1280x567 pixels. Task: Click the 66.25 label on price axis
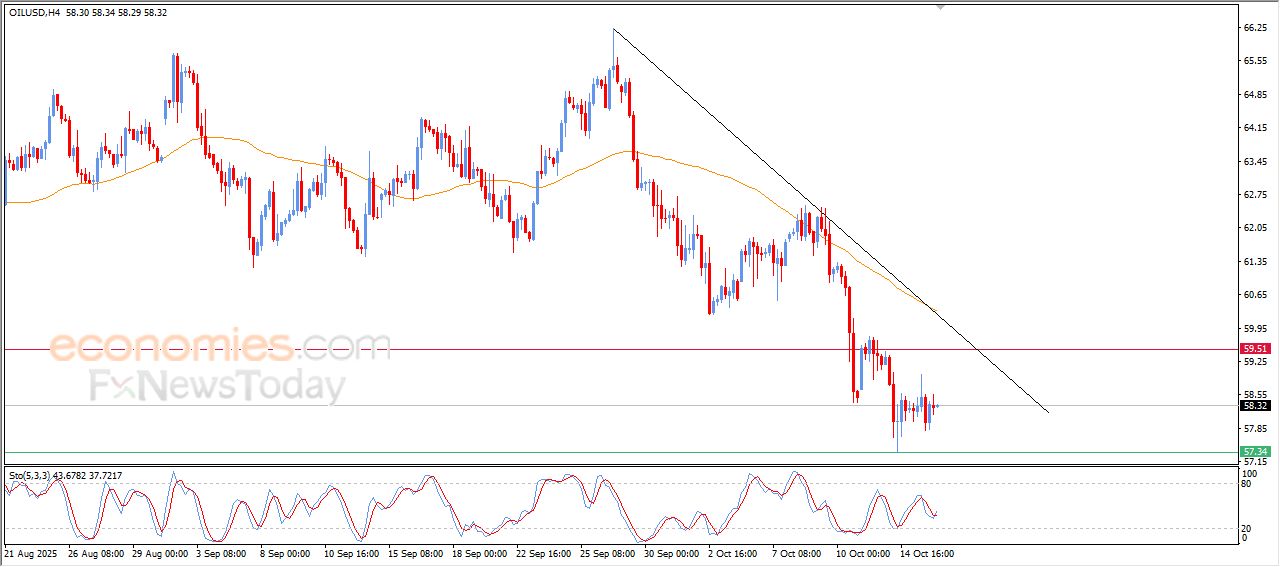click(x=1255, y=28)
